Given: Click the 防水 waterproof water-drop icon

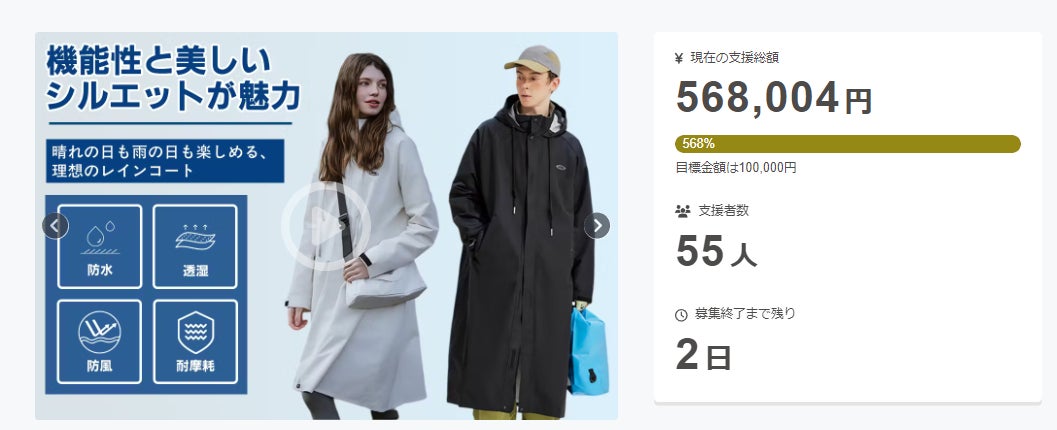Looking at the screenshot, I should point(100,247).
